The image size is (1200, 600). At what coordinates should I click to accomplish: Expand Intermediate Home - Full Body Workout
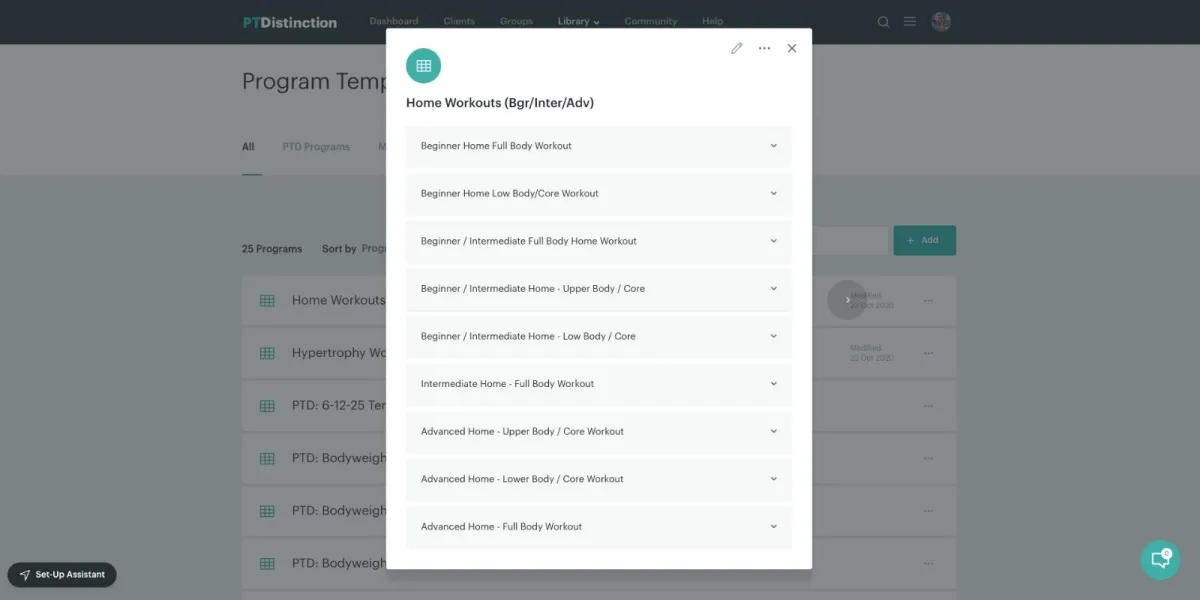click(x=599, y=384)
